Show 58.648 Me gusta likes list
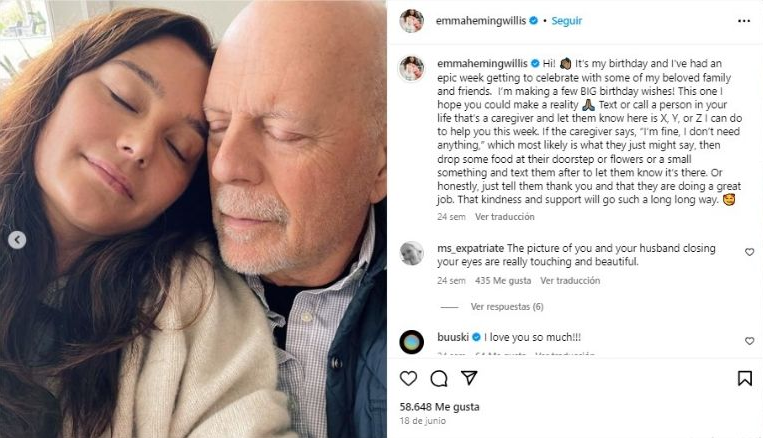763x438 pixels. (x=439, y=407)
